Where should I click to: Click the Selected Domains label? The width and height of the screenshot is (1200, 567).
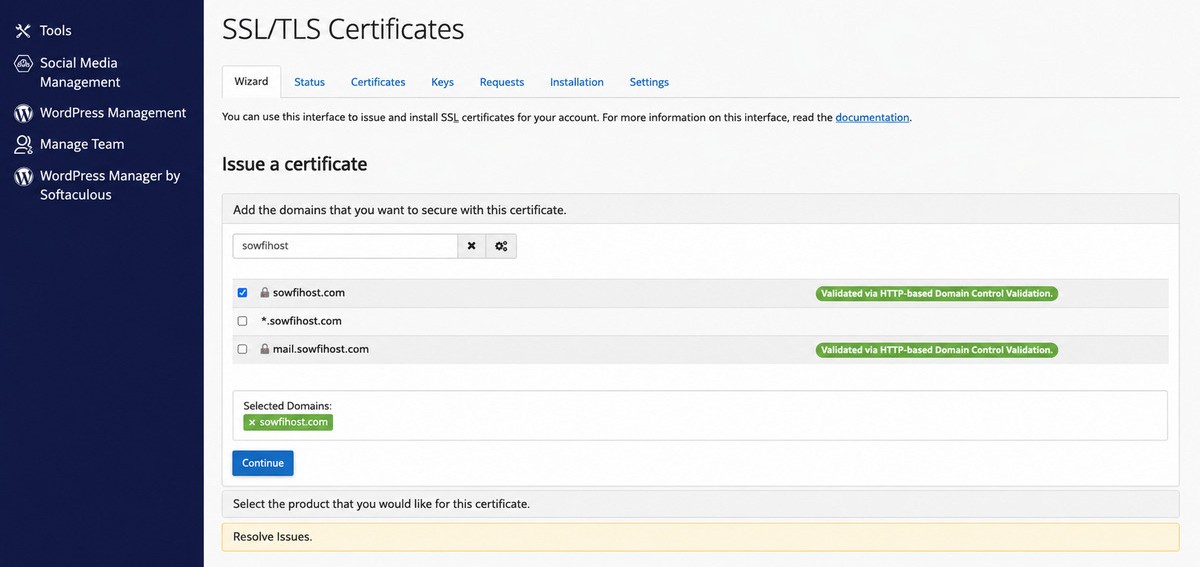pyautogui.click(x=288, y=406)
